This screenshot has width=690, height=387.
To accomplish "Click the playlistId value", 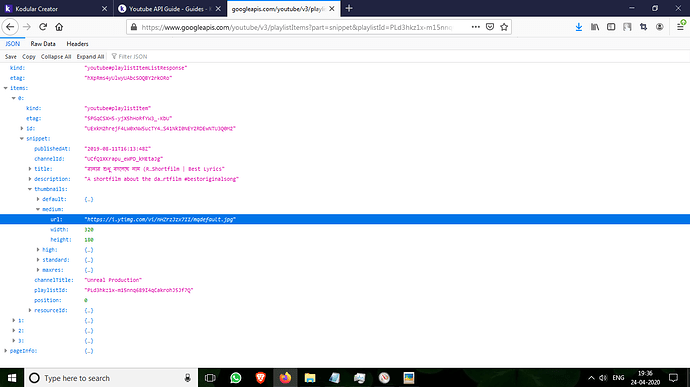I will [139, 290].
